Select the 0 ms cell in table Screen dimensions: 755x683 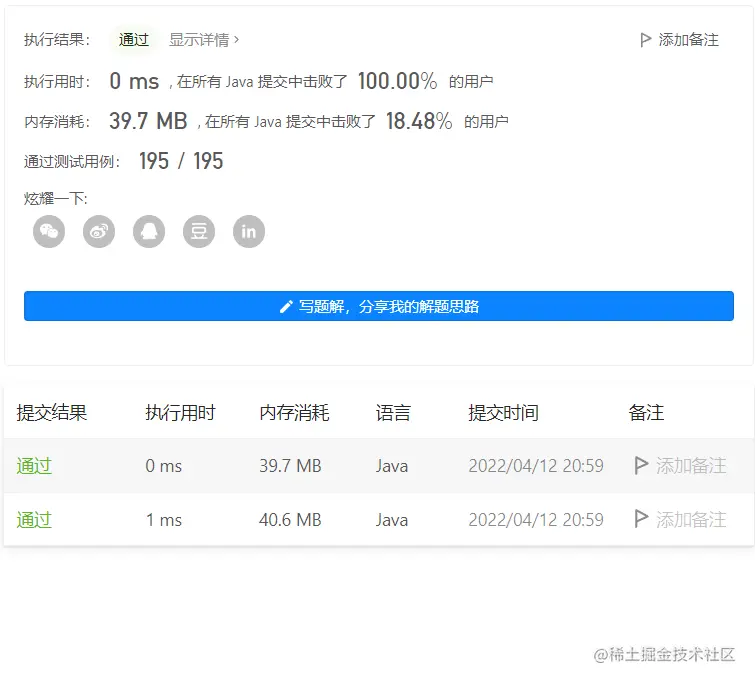pos(164,466)
